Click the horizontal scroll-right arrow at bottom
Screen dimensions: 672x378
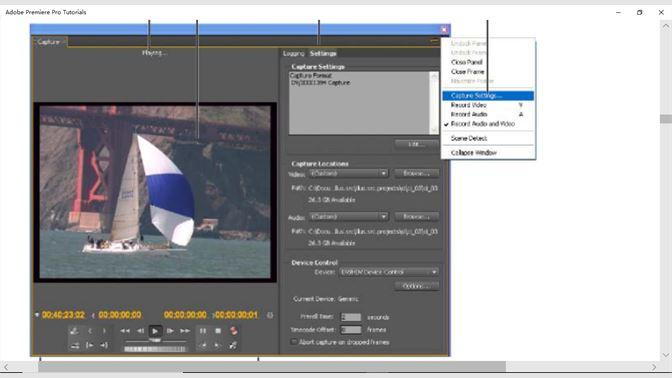(654, 367)
